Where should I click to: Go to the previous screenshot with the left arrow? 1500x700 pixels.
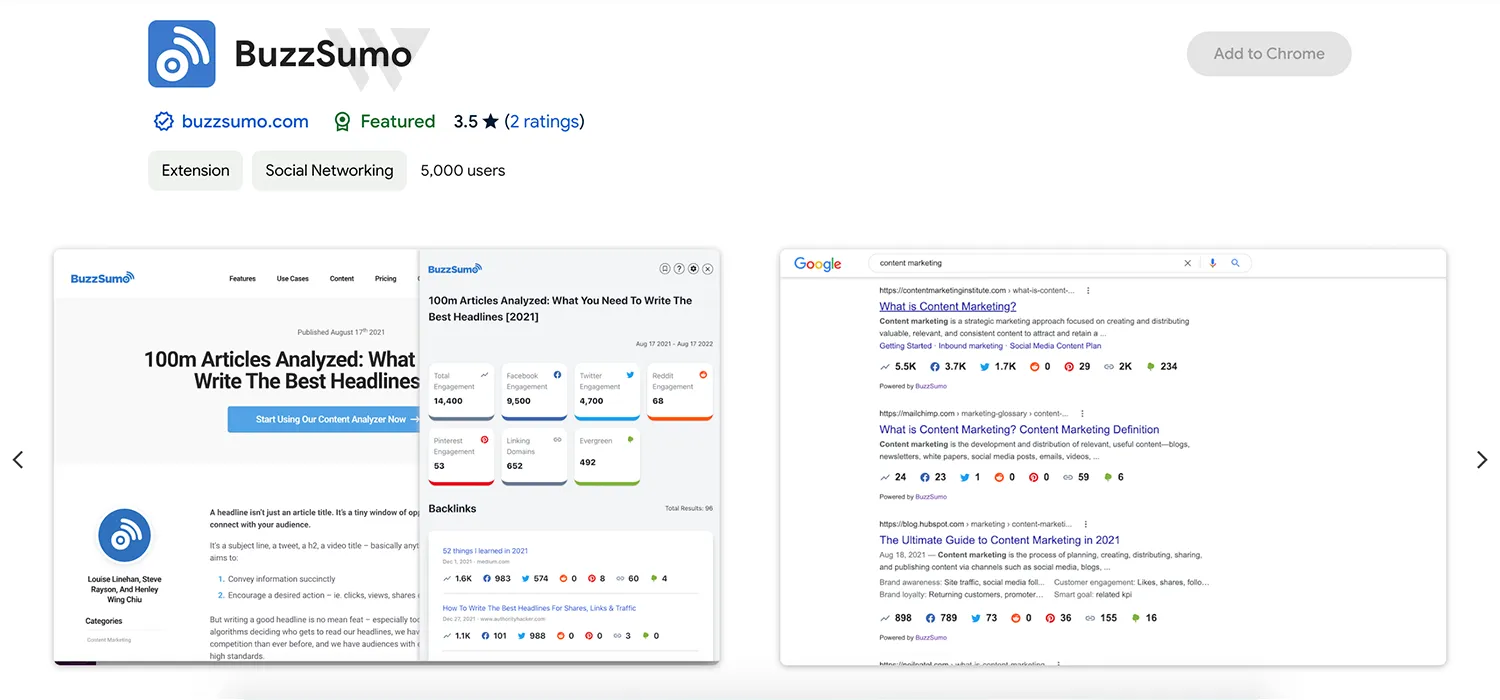point(18,460)
